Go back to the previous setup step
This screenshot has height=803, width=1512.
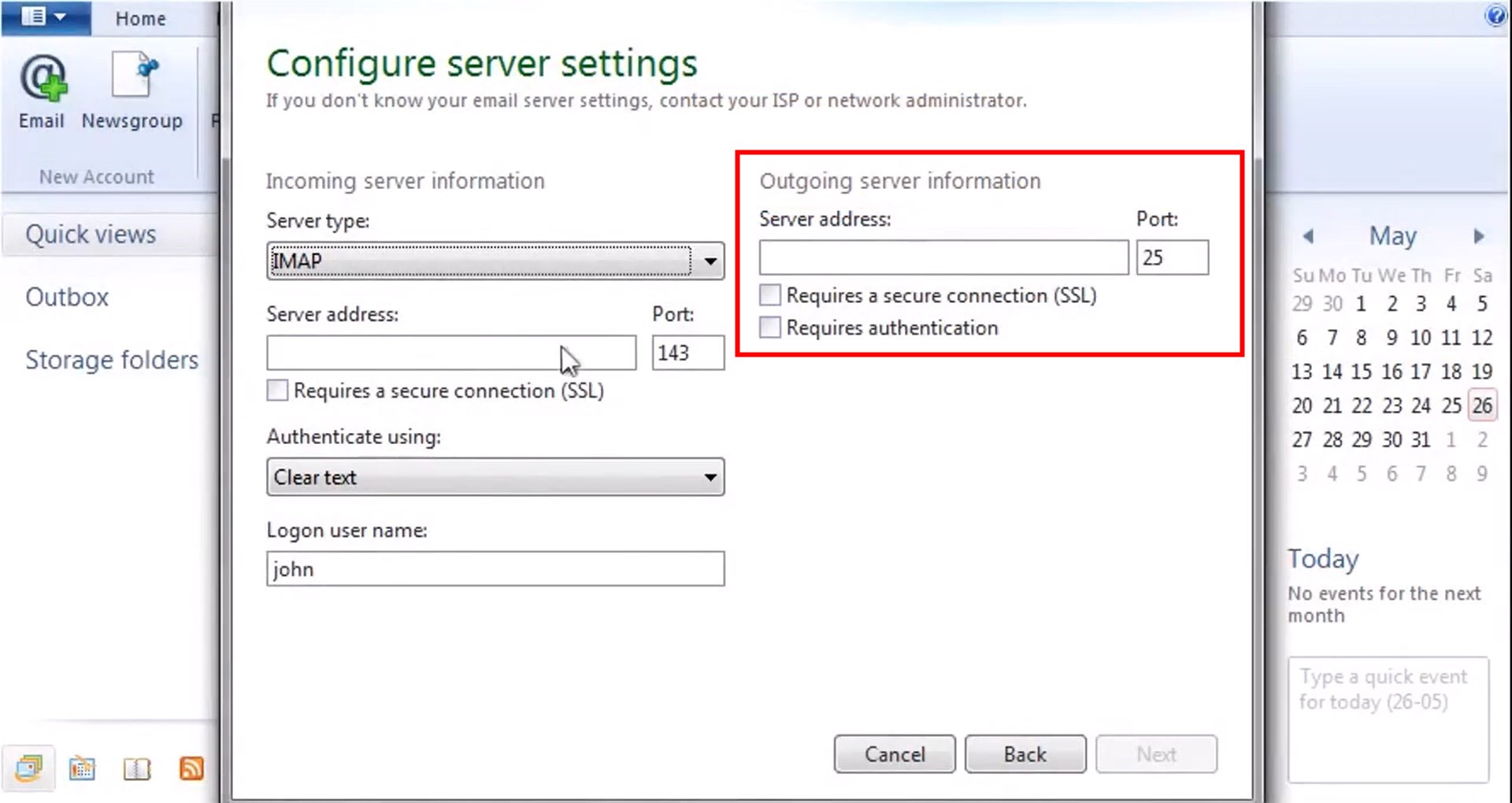pyautogui.click(x=1025, y=753)
